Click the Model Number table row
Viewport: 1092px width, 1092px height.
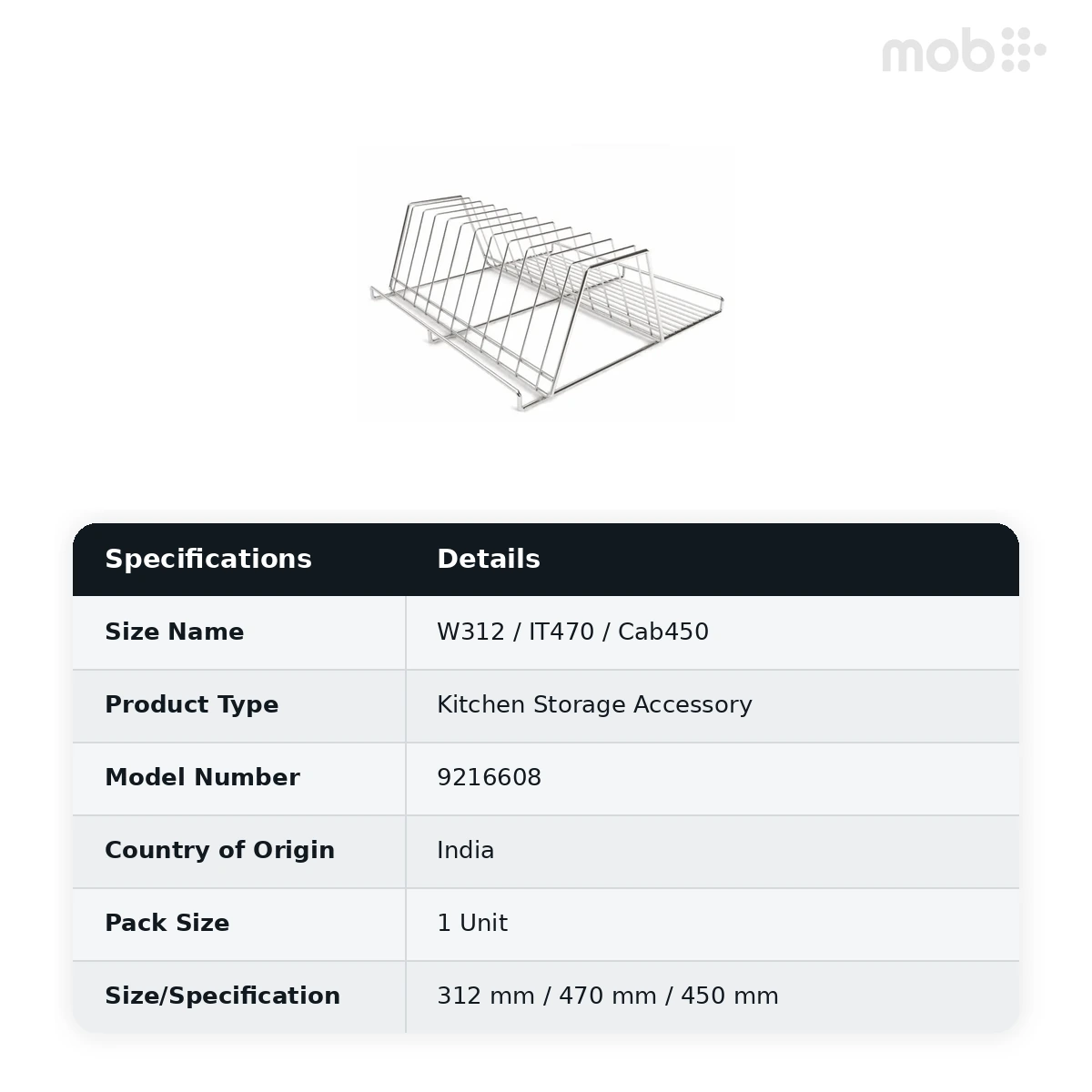point(546,778)
